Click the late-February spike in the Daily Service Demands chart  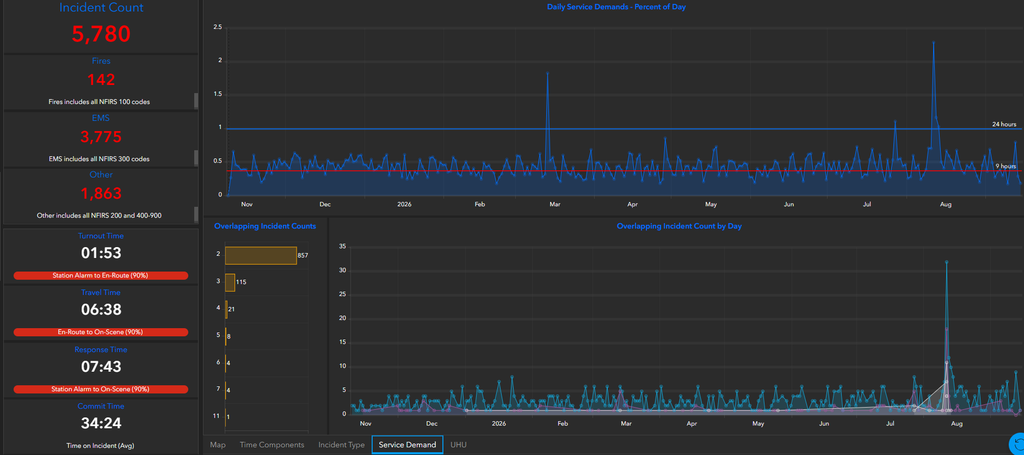(547, 73)
